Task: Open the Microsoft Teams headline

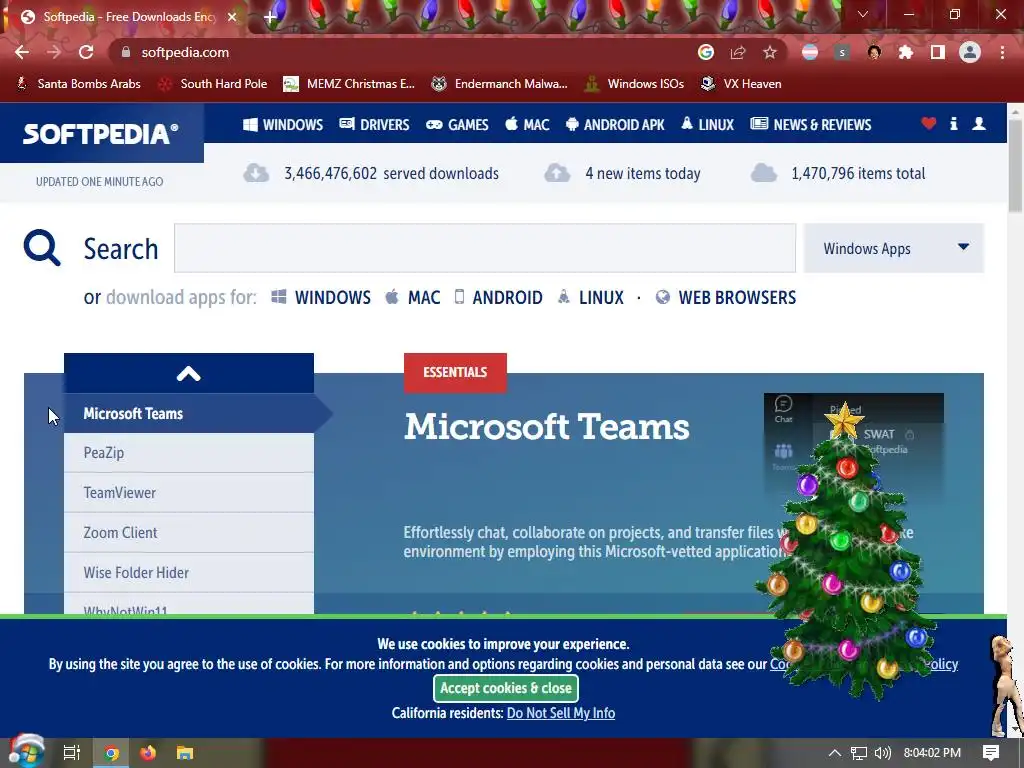Action: tap(547, 427)
